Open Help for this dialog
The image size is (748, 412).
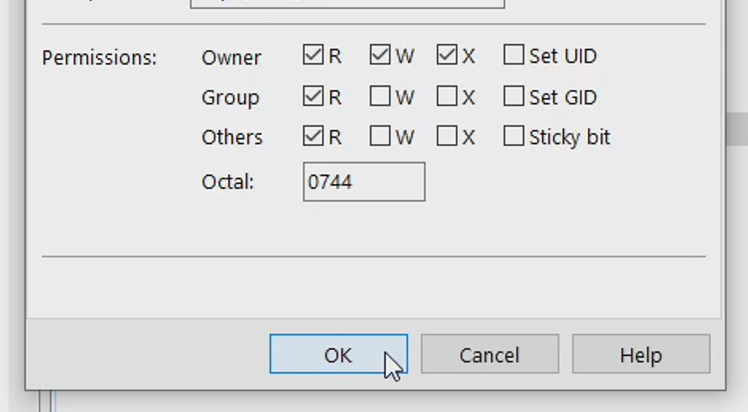(x=640, y=355)
